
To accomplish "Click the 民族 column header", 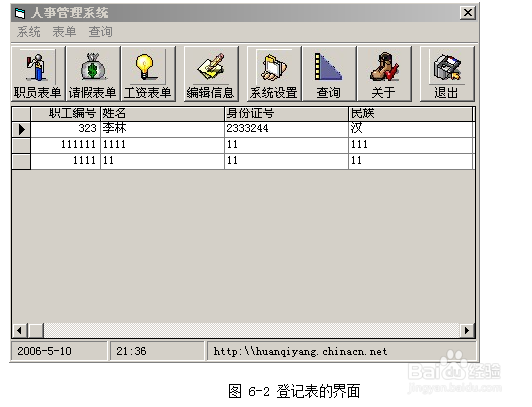I will tap(411, 114).
